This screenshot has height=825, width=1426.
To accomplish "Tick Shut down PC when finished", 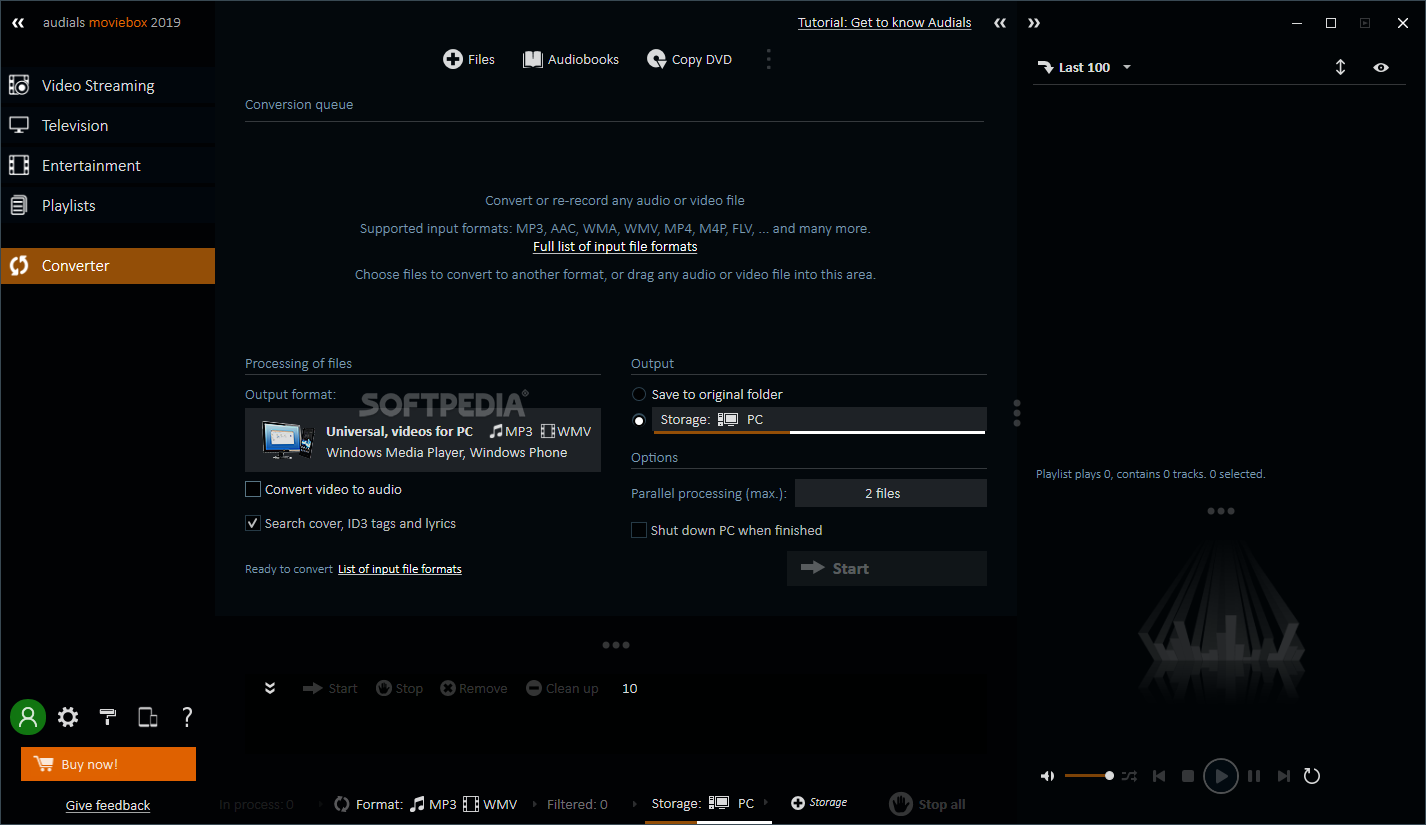I will (x=639, y=531).
